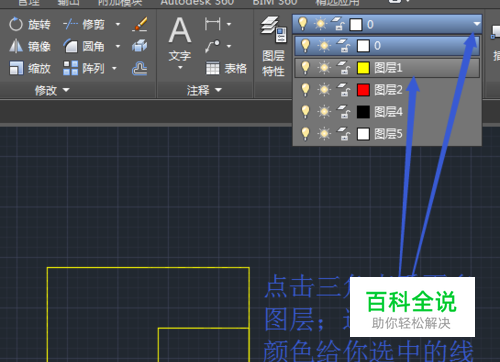Viewport: 500px width, 362px height.
Task: Click the Offset tool icon
Action: [x=140, y=68]
